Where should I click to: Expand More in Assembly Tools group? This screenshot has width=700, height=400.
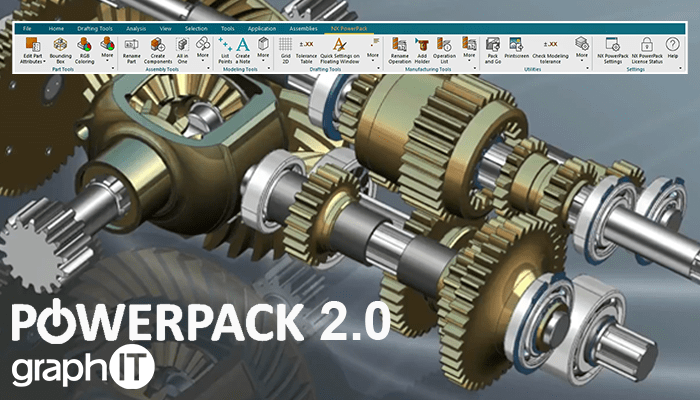coord(203,48)
